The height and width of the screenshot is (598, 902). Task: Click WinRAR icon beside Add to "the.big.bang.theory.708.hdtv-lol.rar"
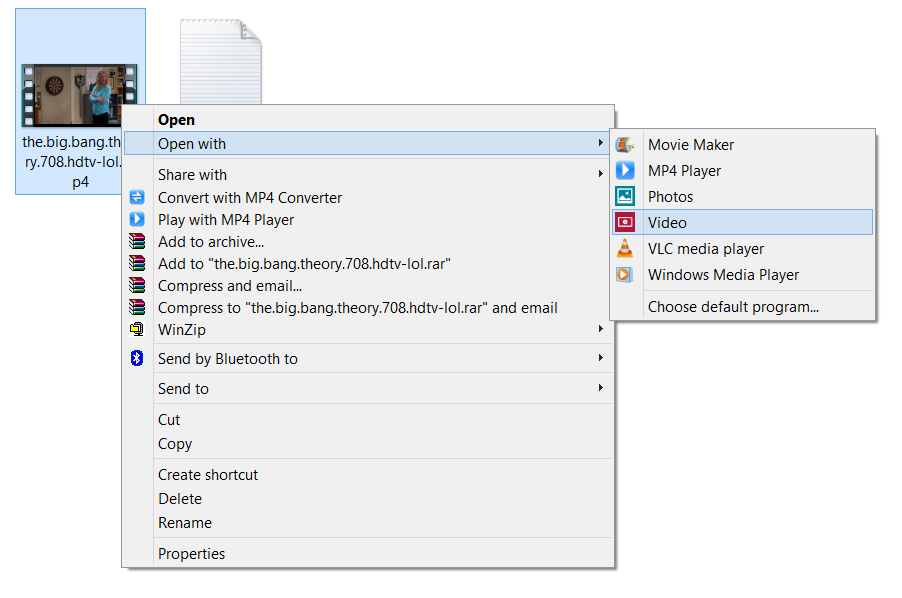click(137, 263)
